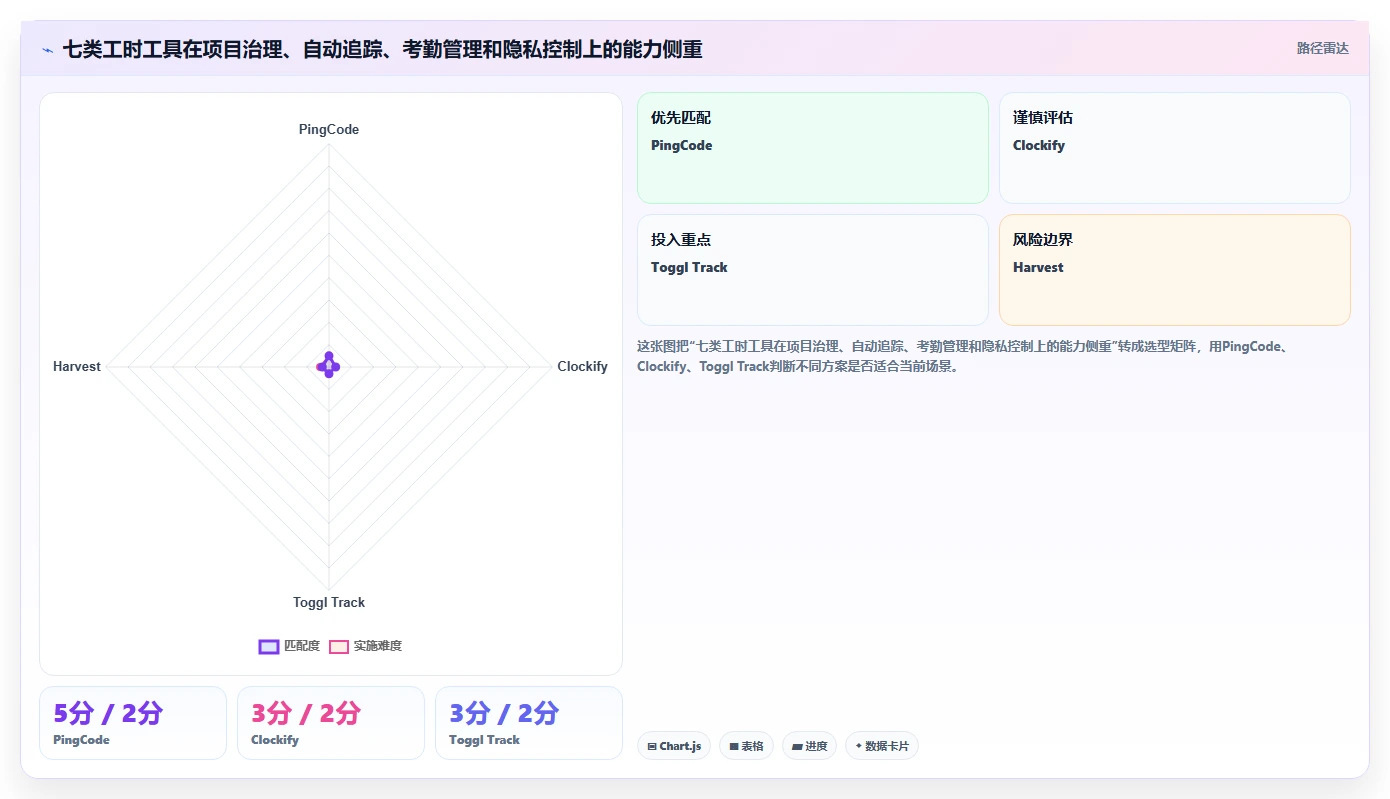Click the 表格 tag chip
This screenshot has height=799, width=1390.
click(746, 746)
